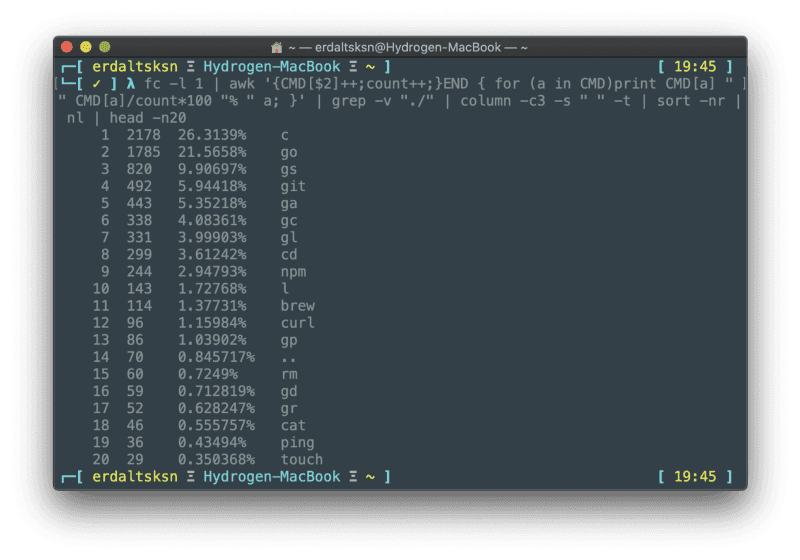The image size is (800, 560).
Task: Click the 'gc' command in row 6
Action: [x=289, y=221]
